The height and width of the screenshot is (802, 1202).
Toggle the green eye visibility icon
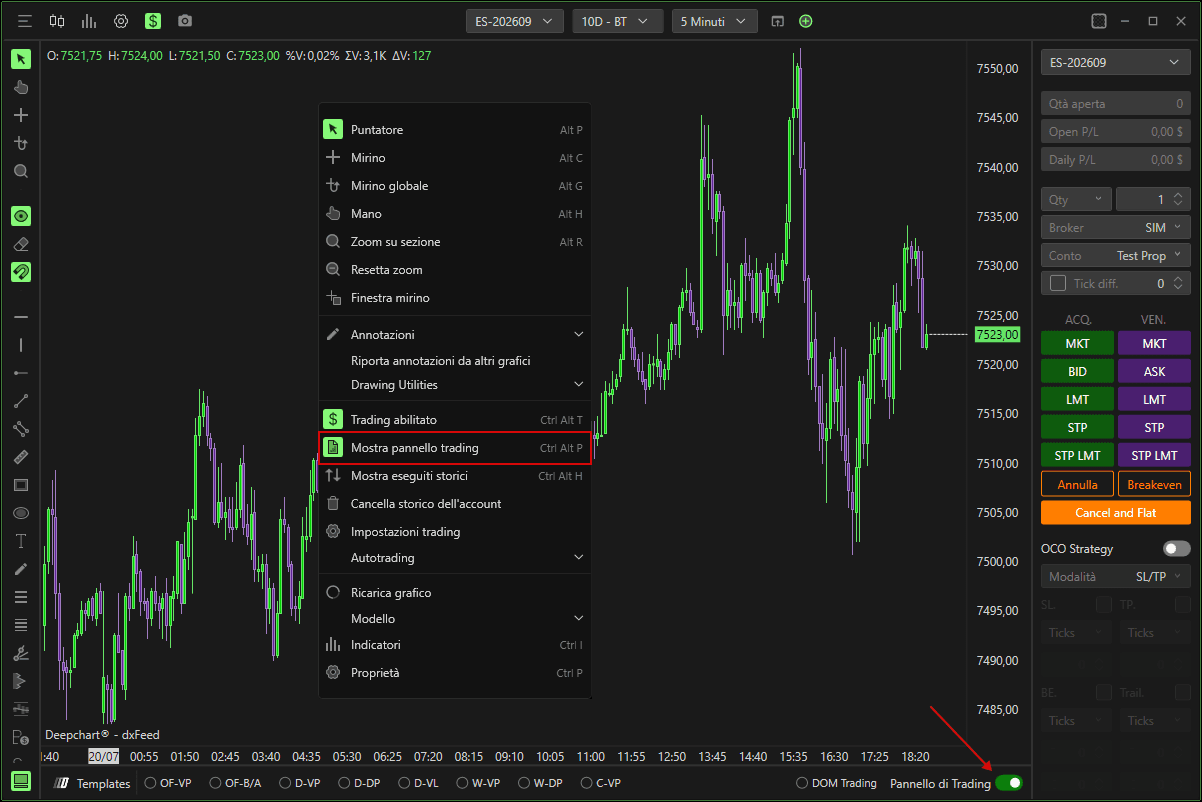point(21,216)
